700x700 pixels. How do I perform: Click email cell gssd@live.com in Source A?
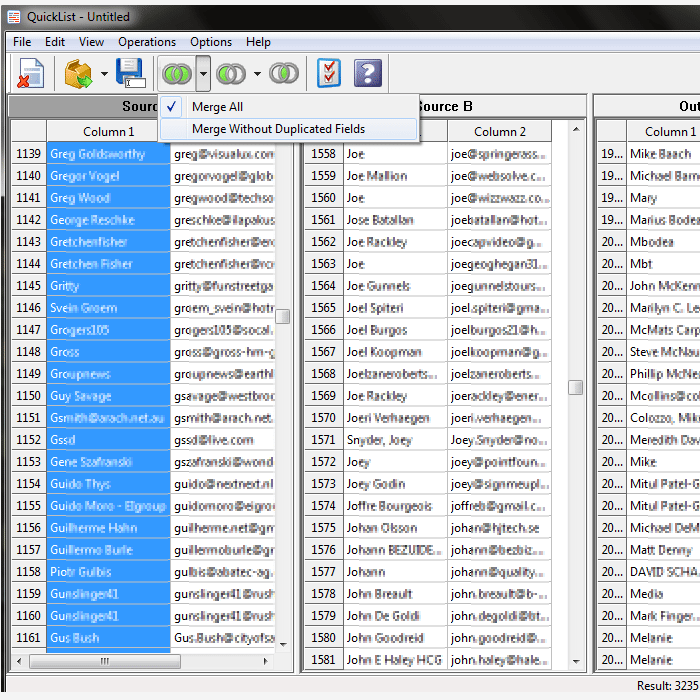pos(223,440)
